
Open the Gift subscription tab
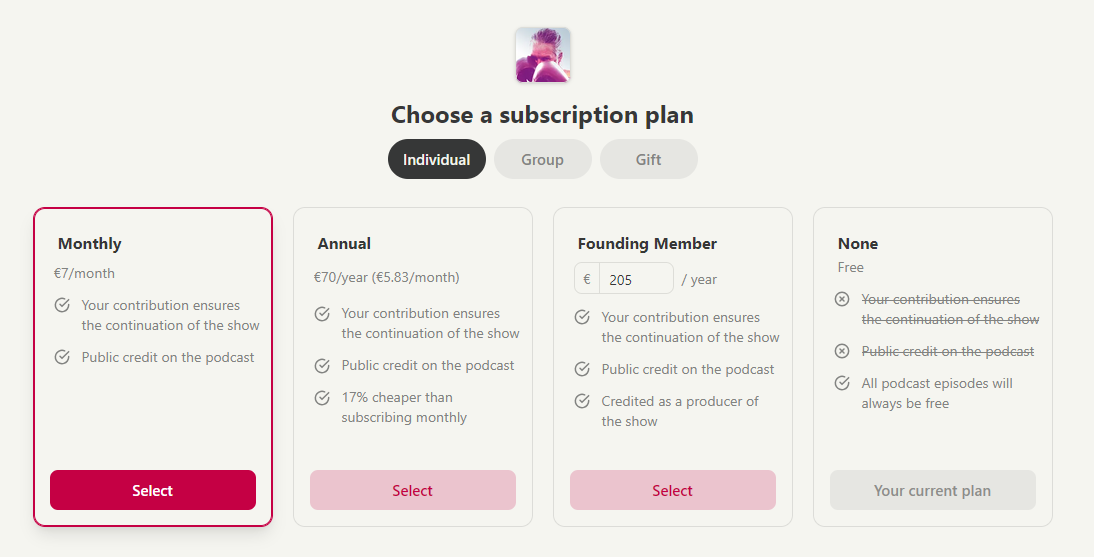pos(648,159)
